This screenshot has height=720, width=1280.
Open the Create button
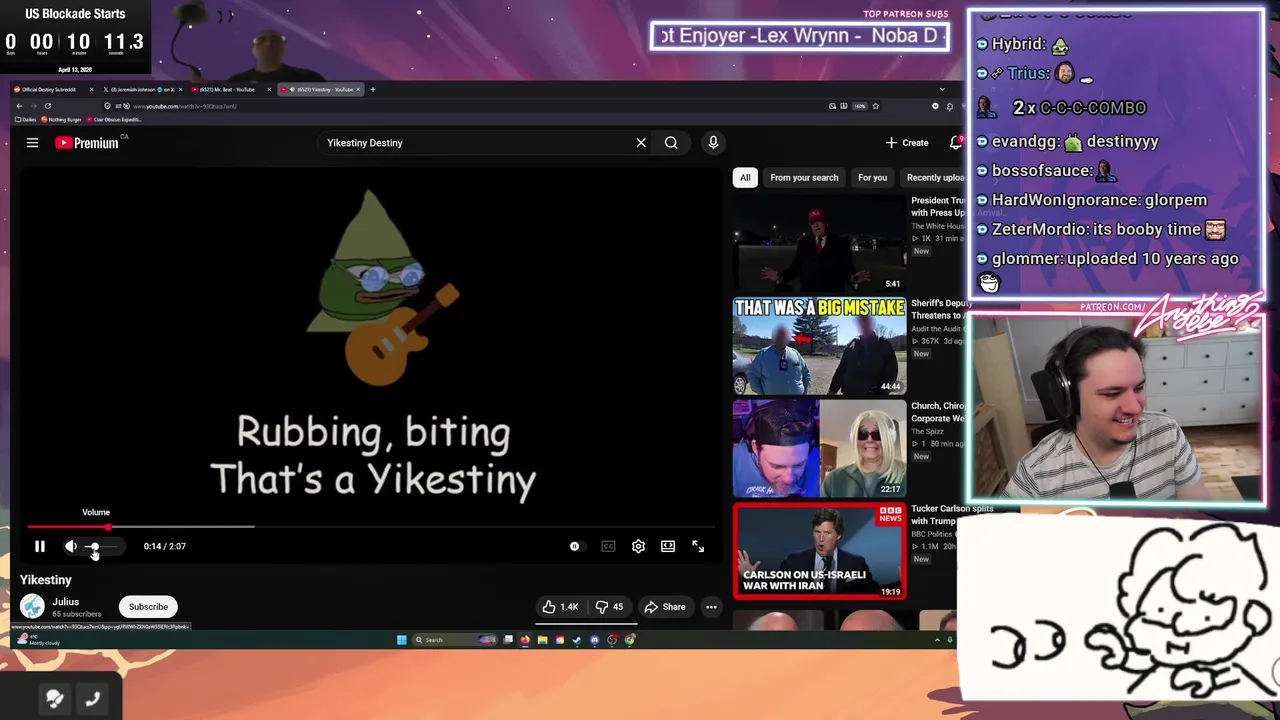coord(907,143)
